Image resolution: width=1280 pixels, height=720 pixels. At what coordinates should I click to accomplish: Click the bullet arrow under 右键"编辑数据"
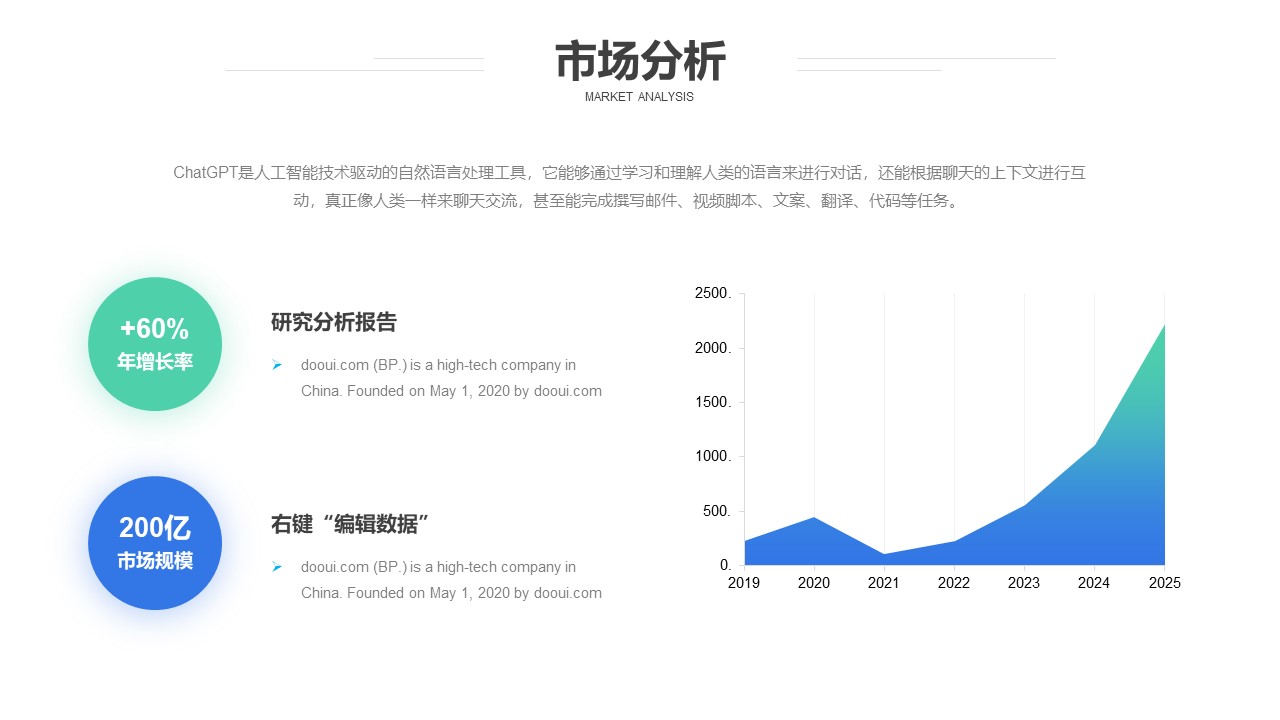coord(277,567)
